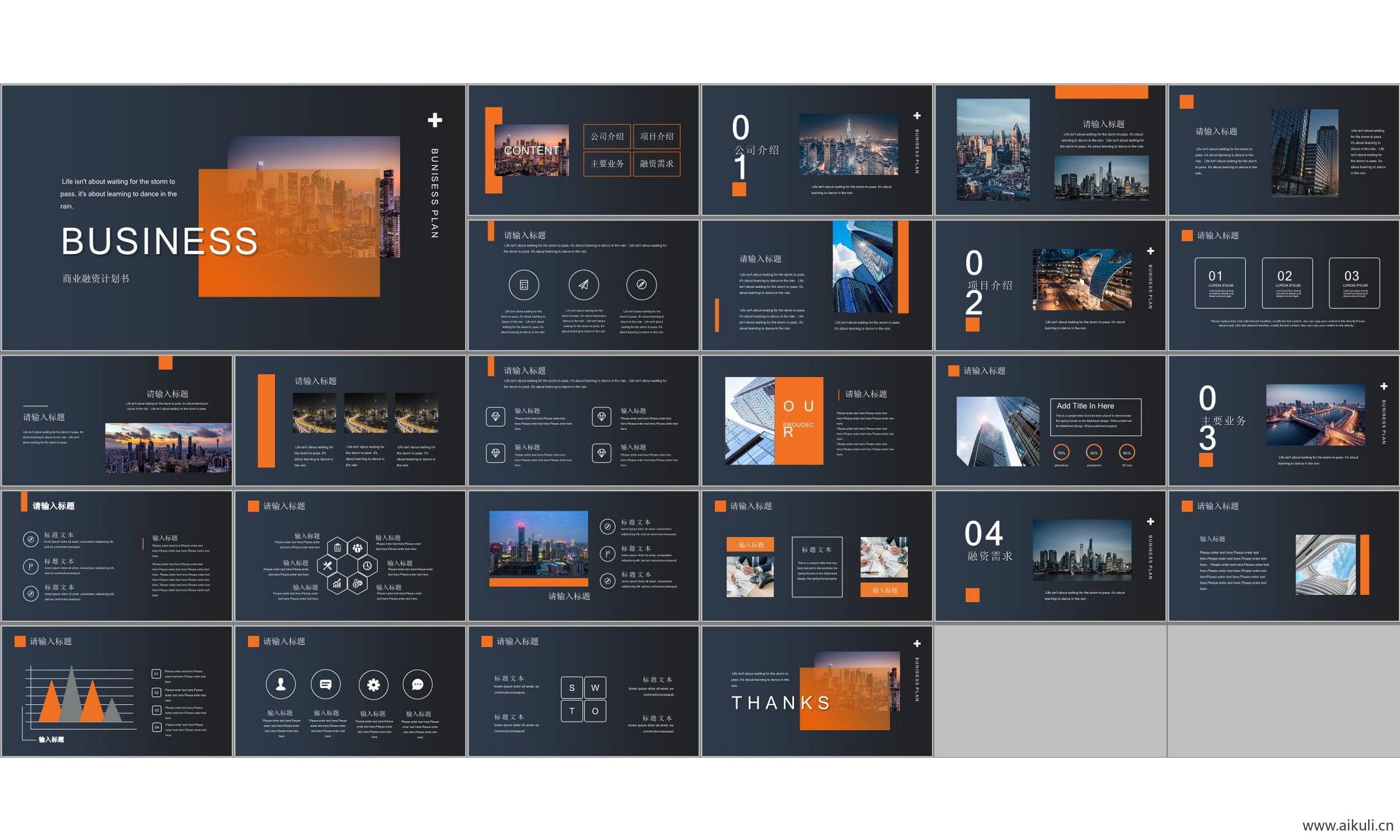Viewport: 1400px width, 840px height.
Task: Click the gear icon in circle
Action: (x=373, y=685)
